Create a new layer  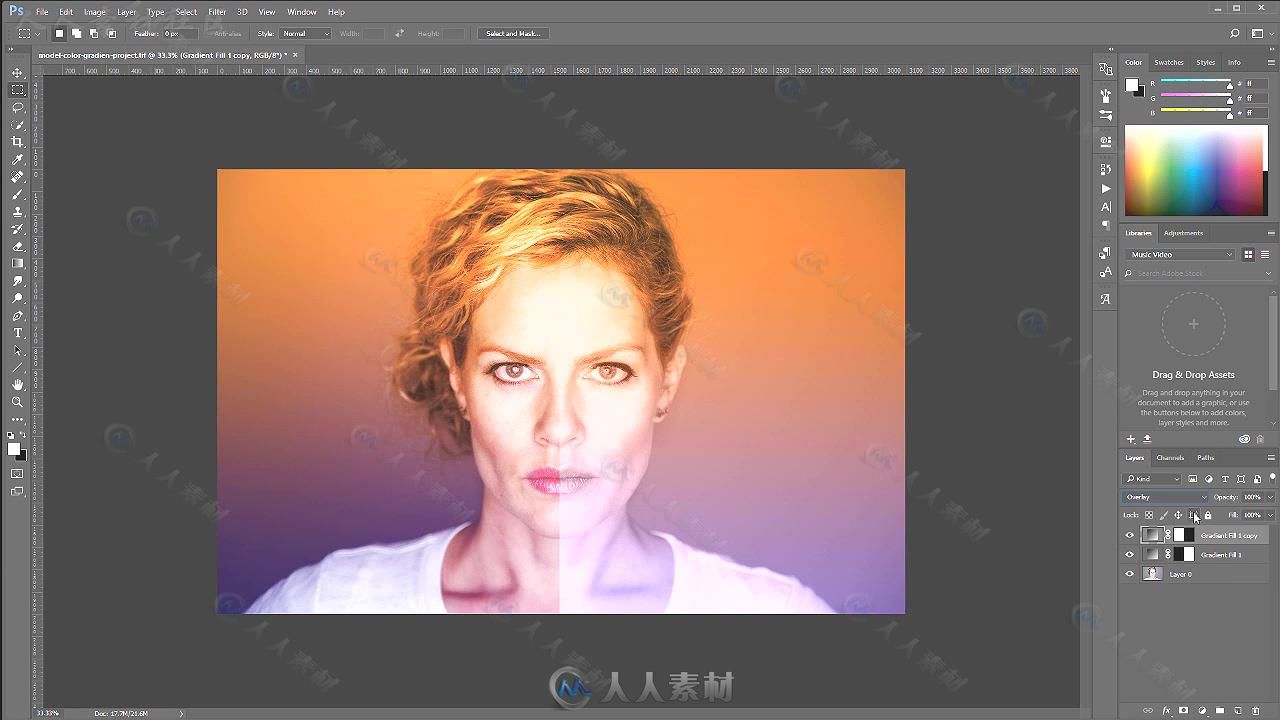[1238, 711]
